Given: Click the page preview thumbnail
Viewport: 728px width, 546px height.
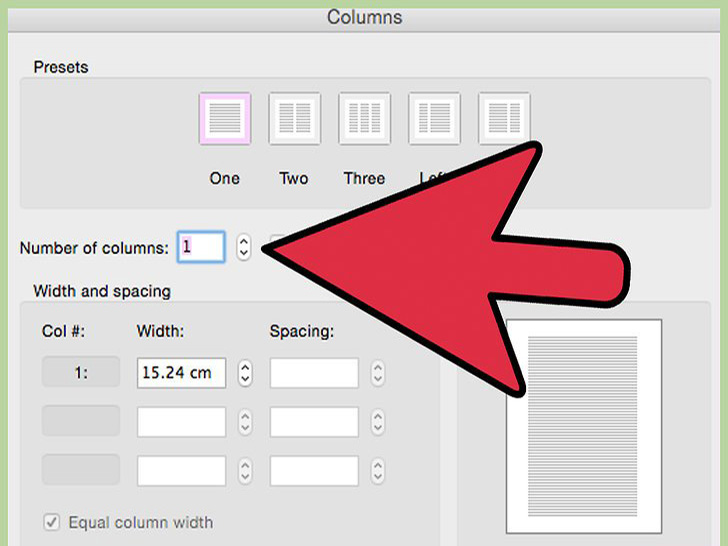Looking at the screenshot, I should [x=583, y=426].
